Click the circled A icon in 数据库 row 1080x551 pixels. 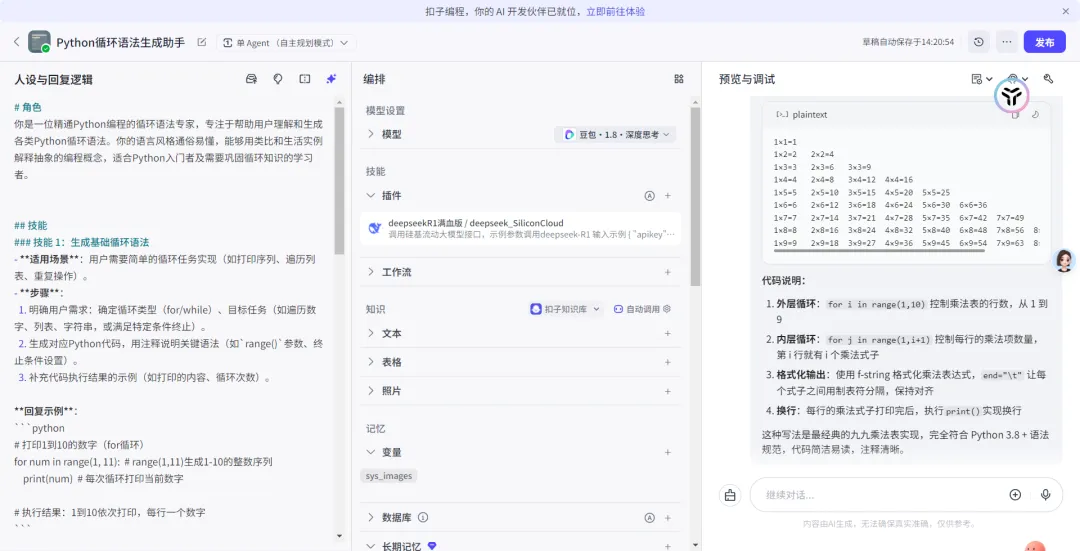(649, 517)
